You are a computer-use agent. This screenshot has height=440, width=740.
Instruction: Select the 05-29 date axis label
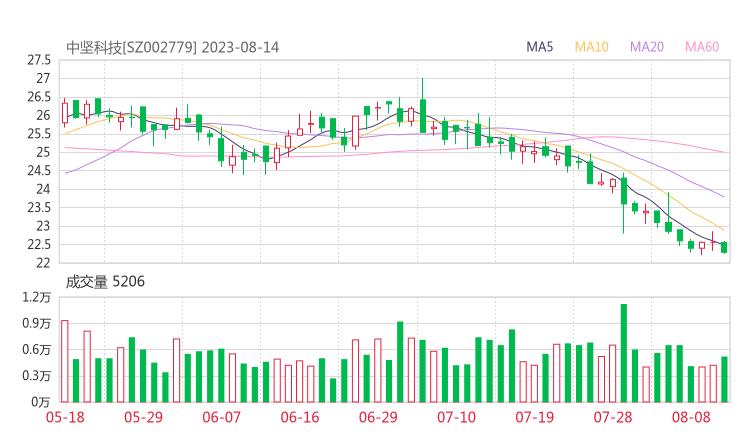(143, 417)
